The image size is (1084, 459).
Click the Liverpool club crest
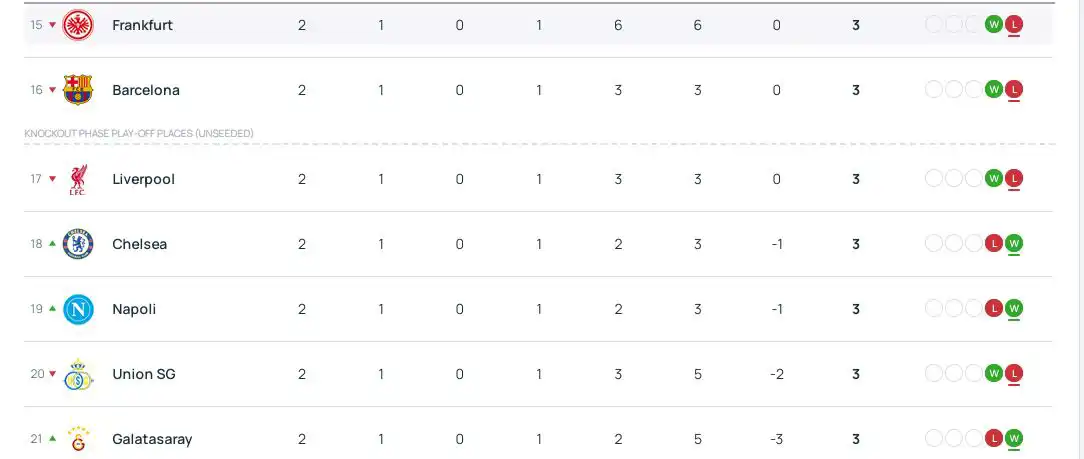click(x=78, y=179)
